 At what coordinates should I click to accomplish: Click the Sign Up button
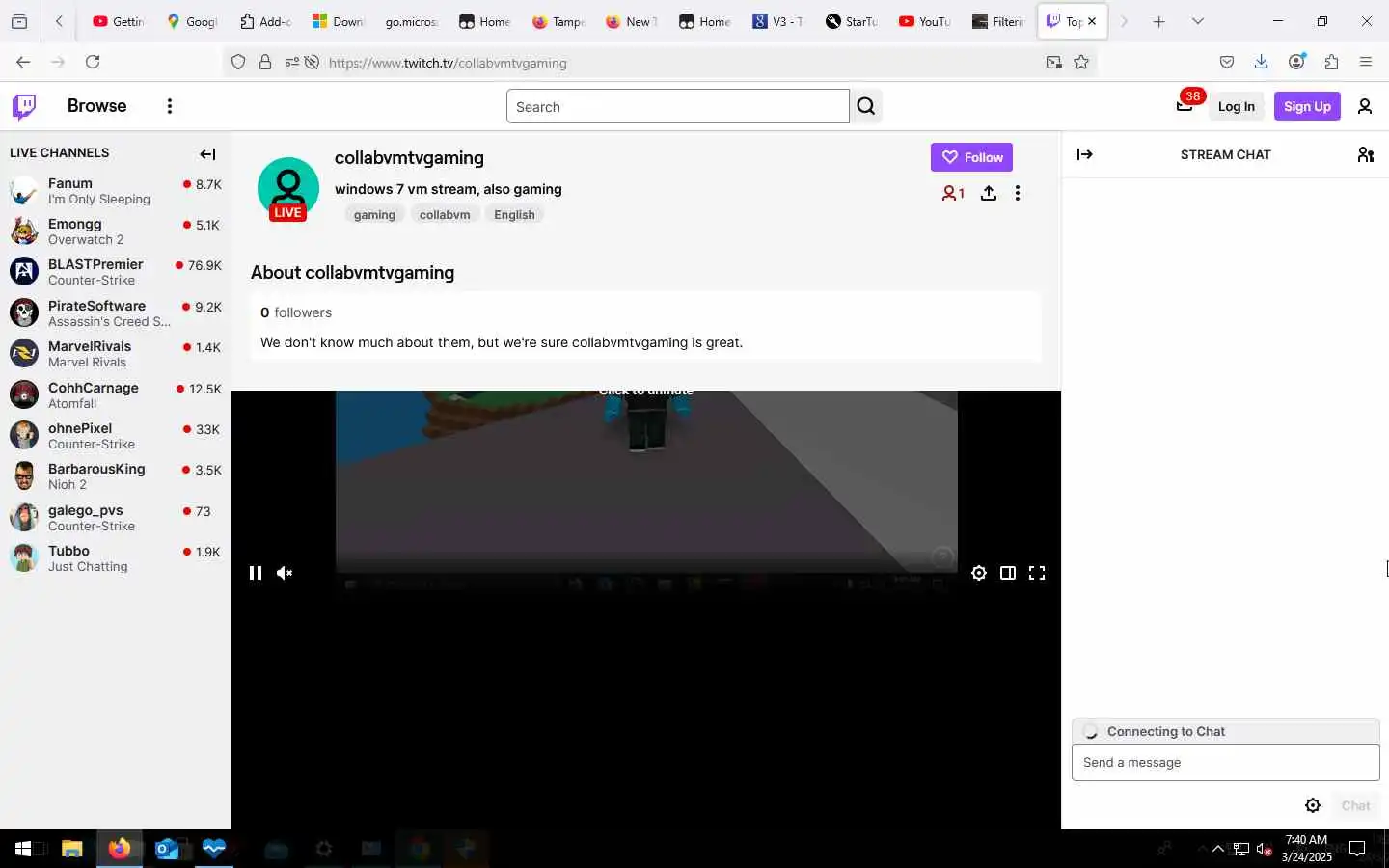1307,106
